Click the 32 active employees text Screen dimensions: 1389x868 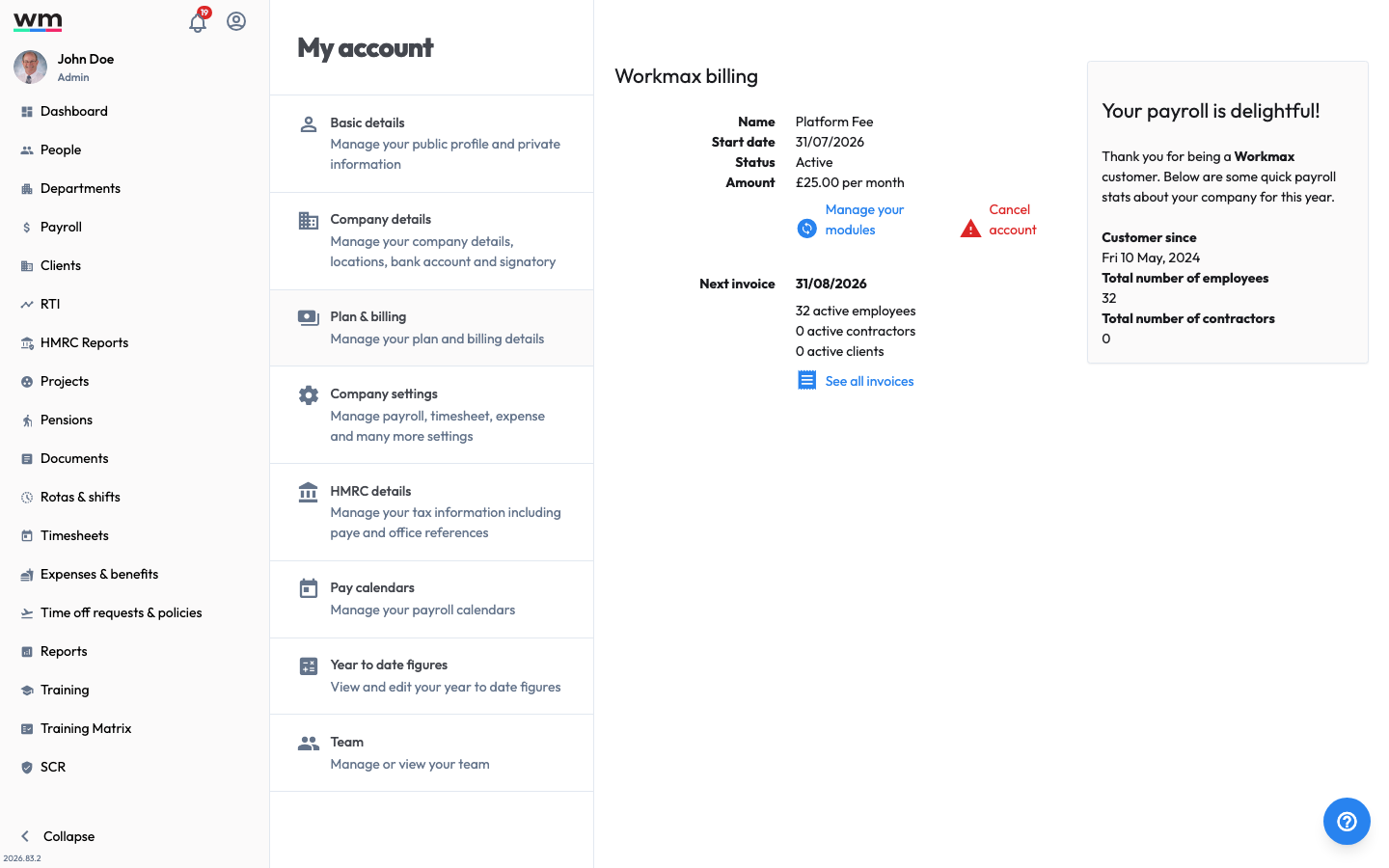[x=856, y=312]
